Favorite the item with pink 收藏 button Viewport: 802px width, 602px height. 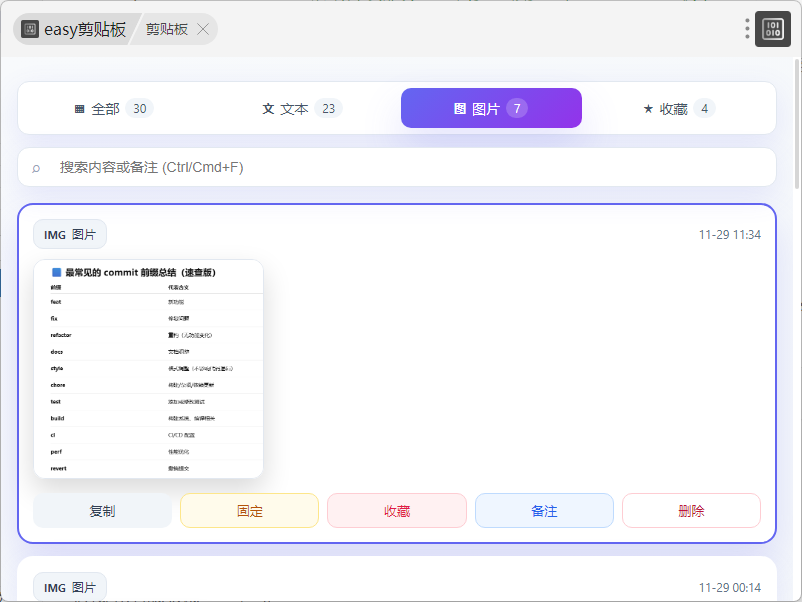click(396, 511)
